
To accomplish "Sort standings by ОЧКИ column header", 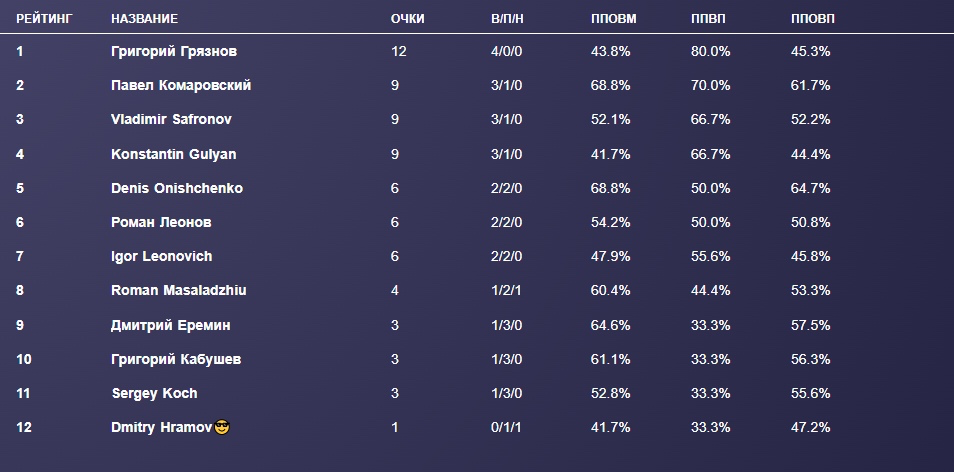I will pyautogui.click(x=407, y=19).
